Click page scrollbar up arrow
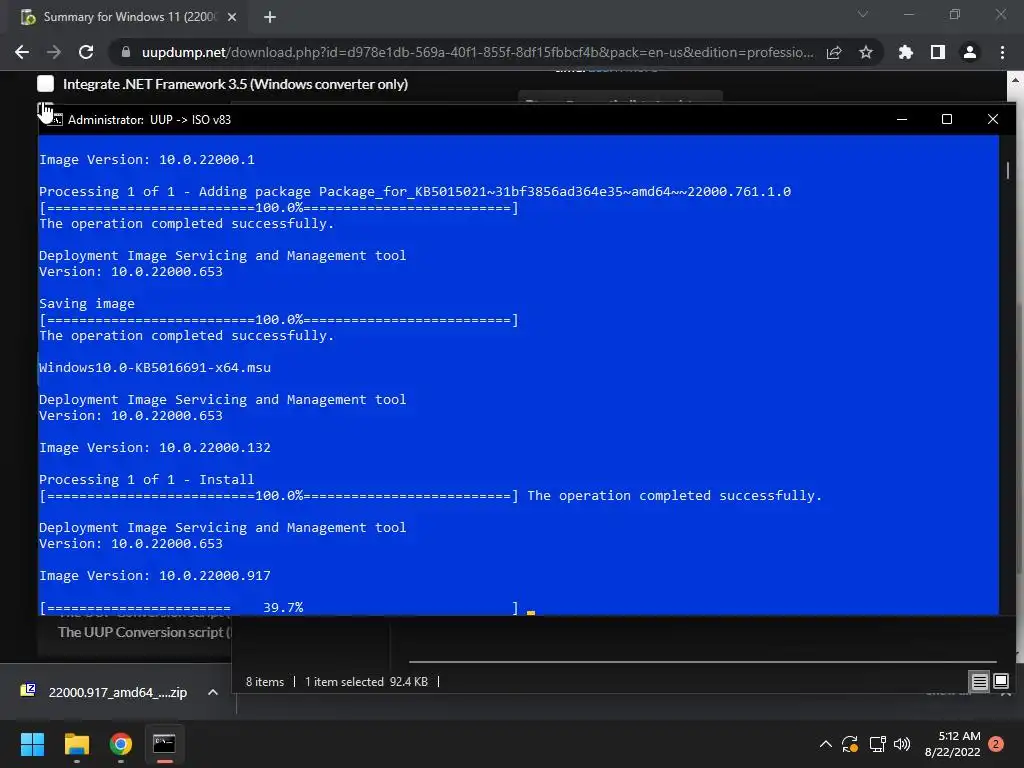1024x768 pixels. click(x=1016, y=80)
